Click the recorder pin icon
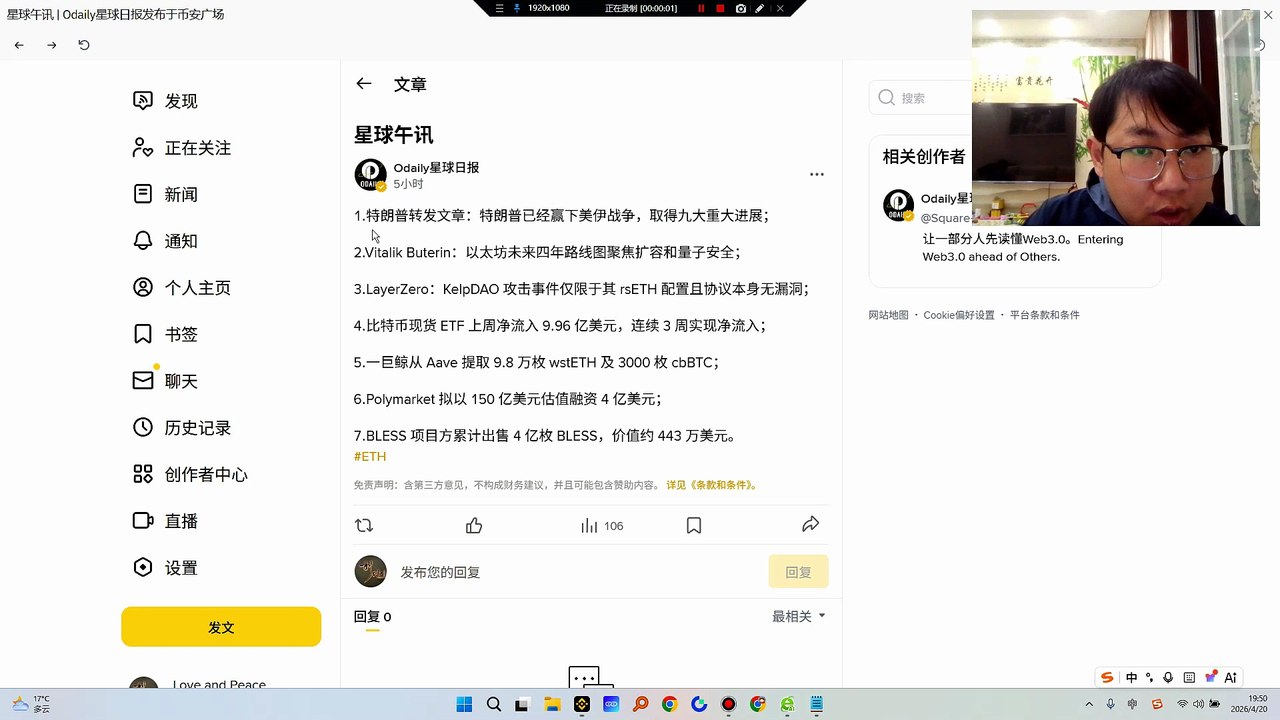 pos(517,8)
